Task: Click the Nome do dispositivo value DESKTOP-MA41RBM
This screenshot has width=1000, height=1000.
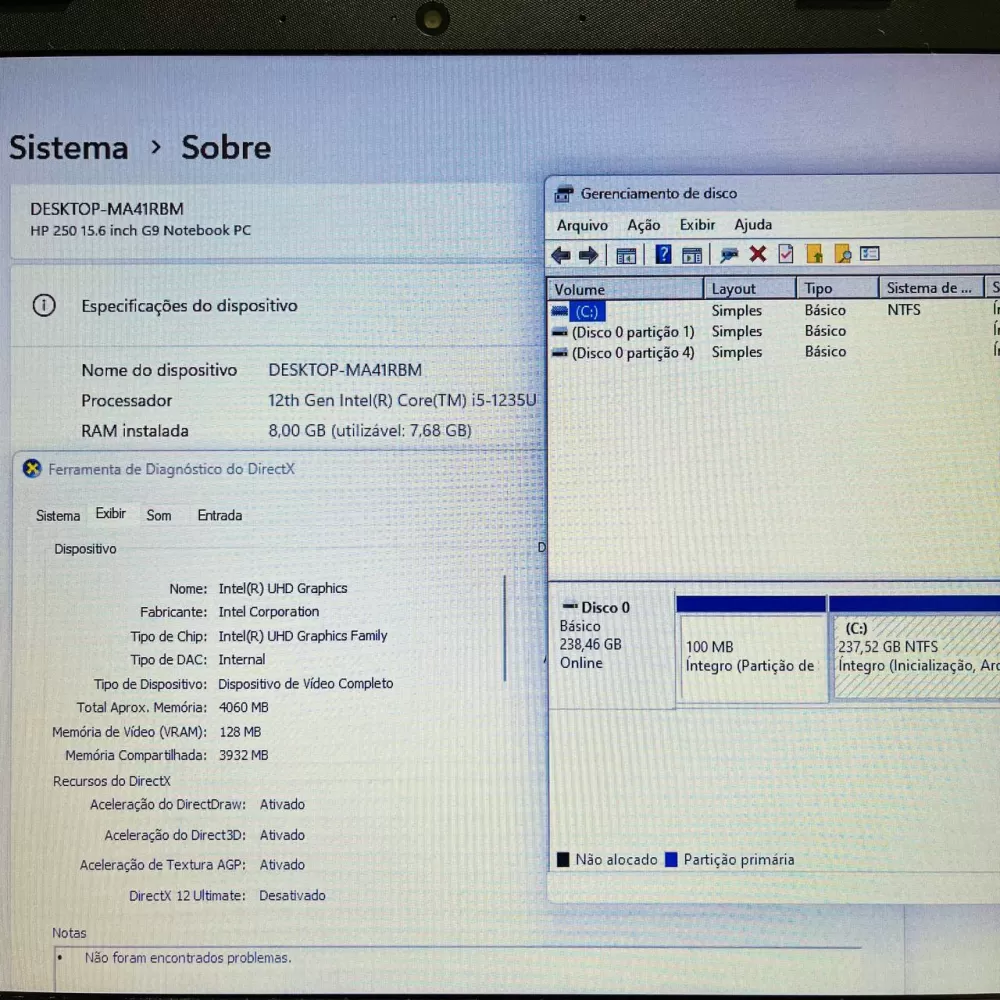Action: (345, 370)
